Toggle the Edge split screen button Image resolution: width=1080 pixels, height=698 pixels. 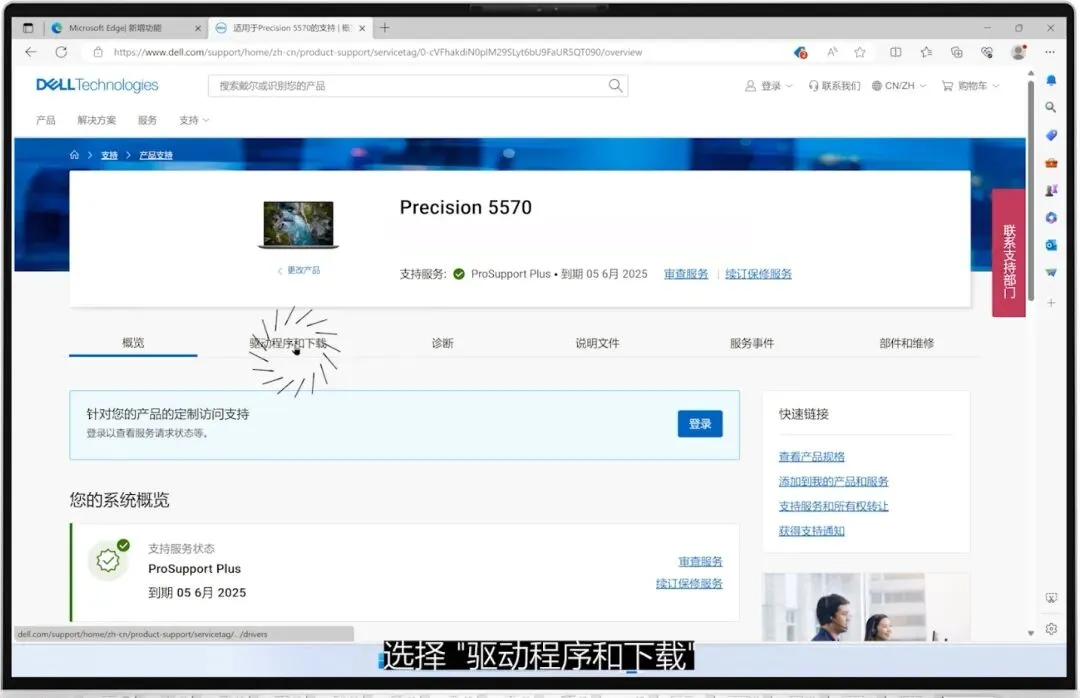click(894, 51)
